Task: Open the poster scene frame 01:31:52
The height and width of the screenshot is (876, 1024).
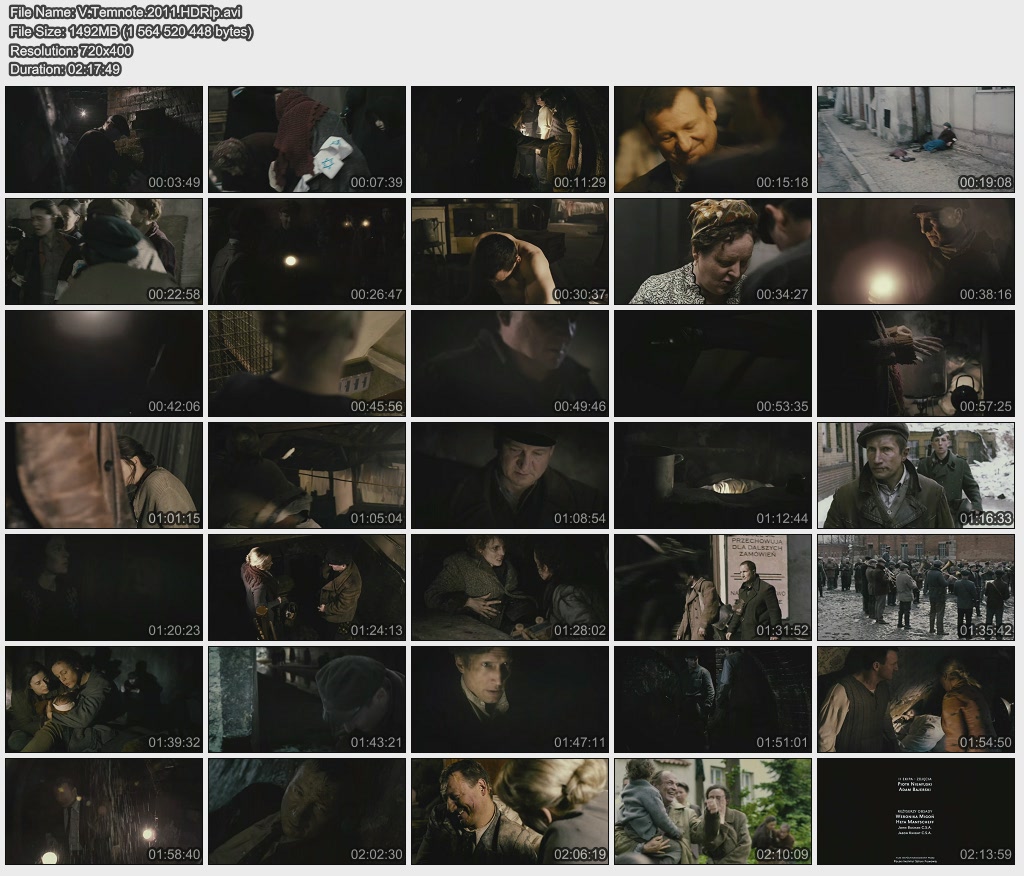Action: (713, 587)
